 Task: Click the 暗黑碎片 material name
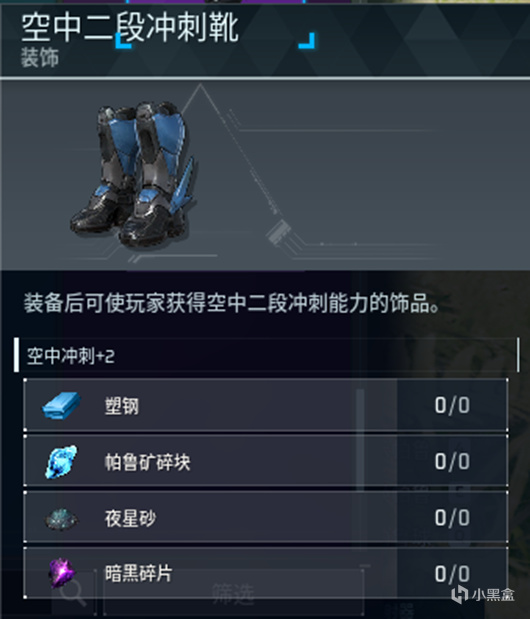tap(139, 574)
